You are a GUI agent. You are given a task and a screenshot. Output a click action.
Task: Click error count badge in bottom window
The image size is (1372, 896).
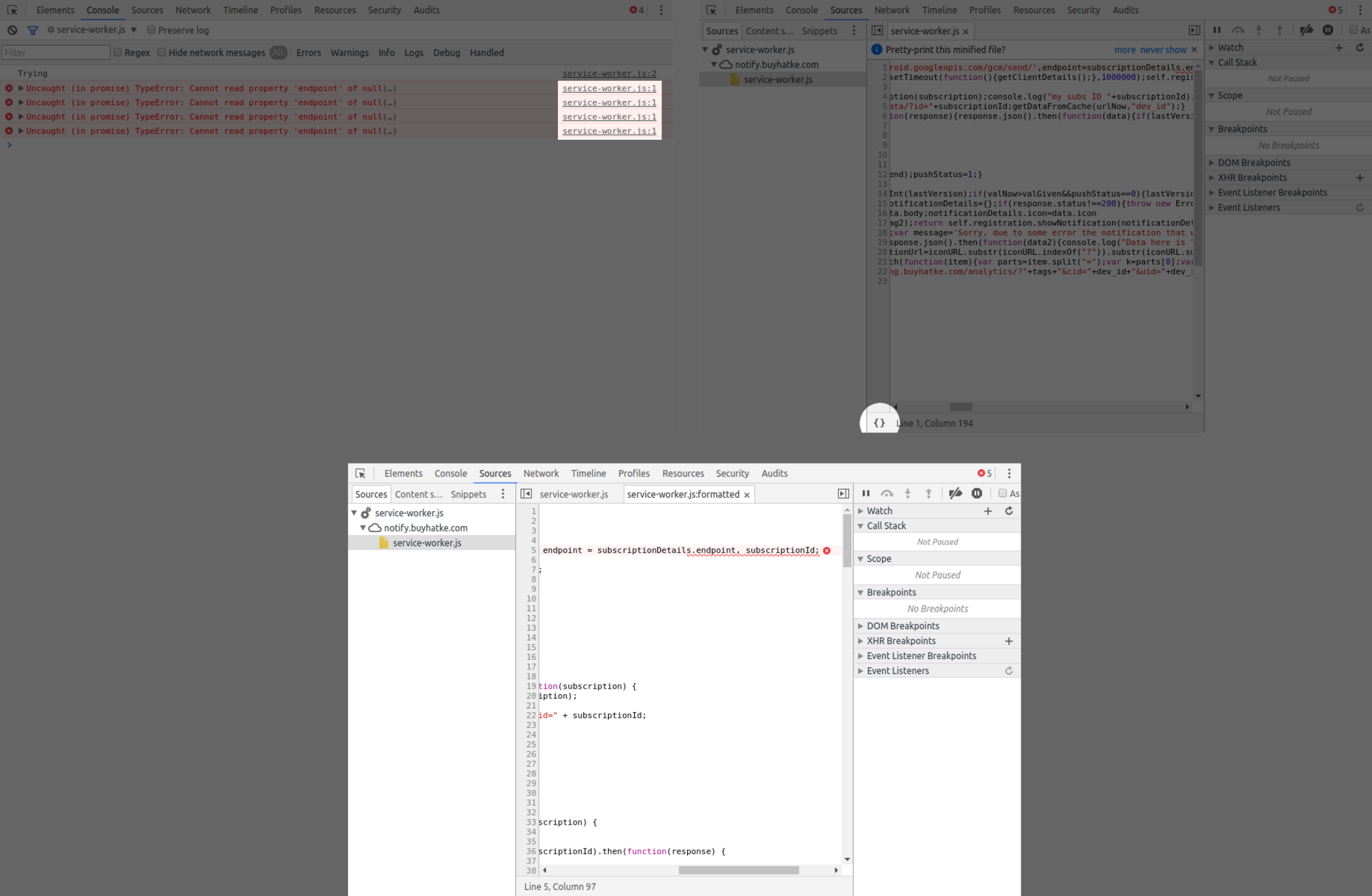click(984, 473)
